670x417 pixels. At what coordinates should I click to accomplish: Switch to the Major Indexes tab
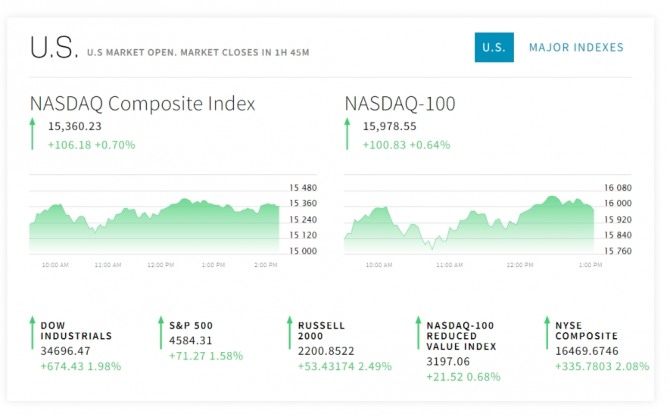pos(576,47)
